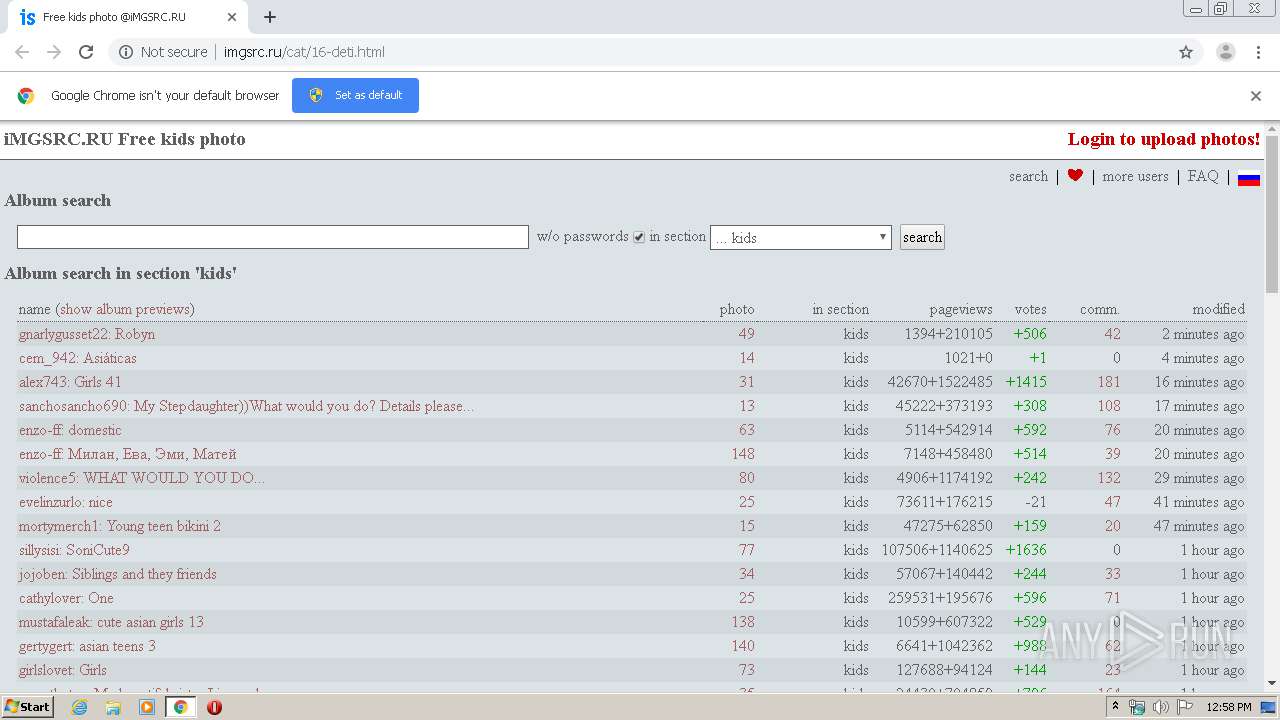Reload the page with the refresh icon
Viewport: 1280px width, 720px height.
click(86, 52)
